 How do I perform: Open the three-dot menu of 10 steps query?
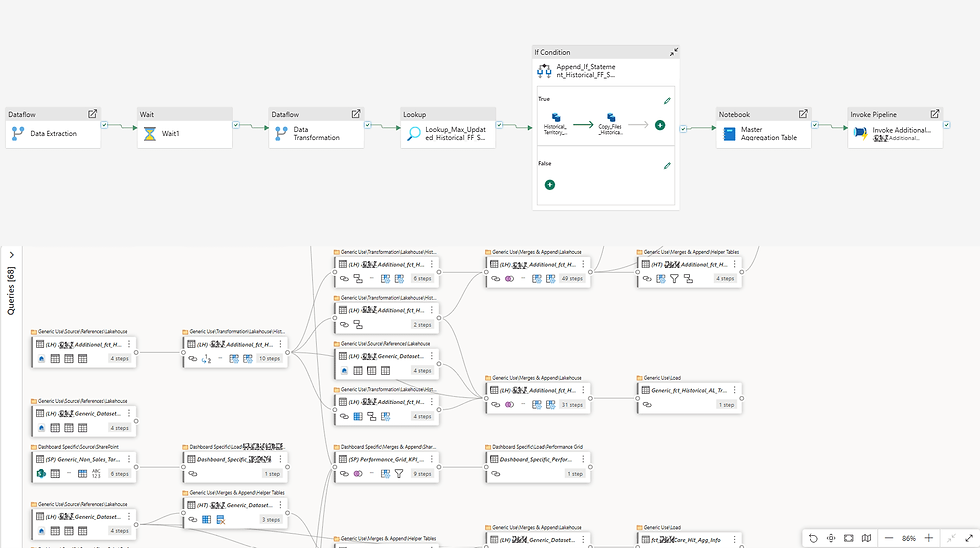(x=281, y=344)
